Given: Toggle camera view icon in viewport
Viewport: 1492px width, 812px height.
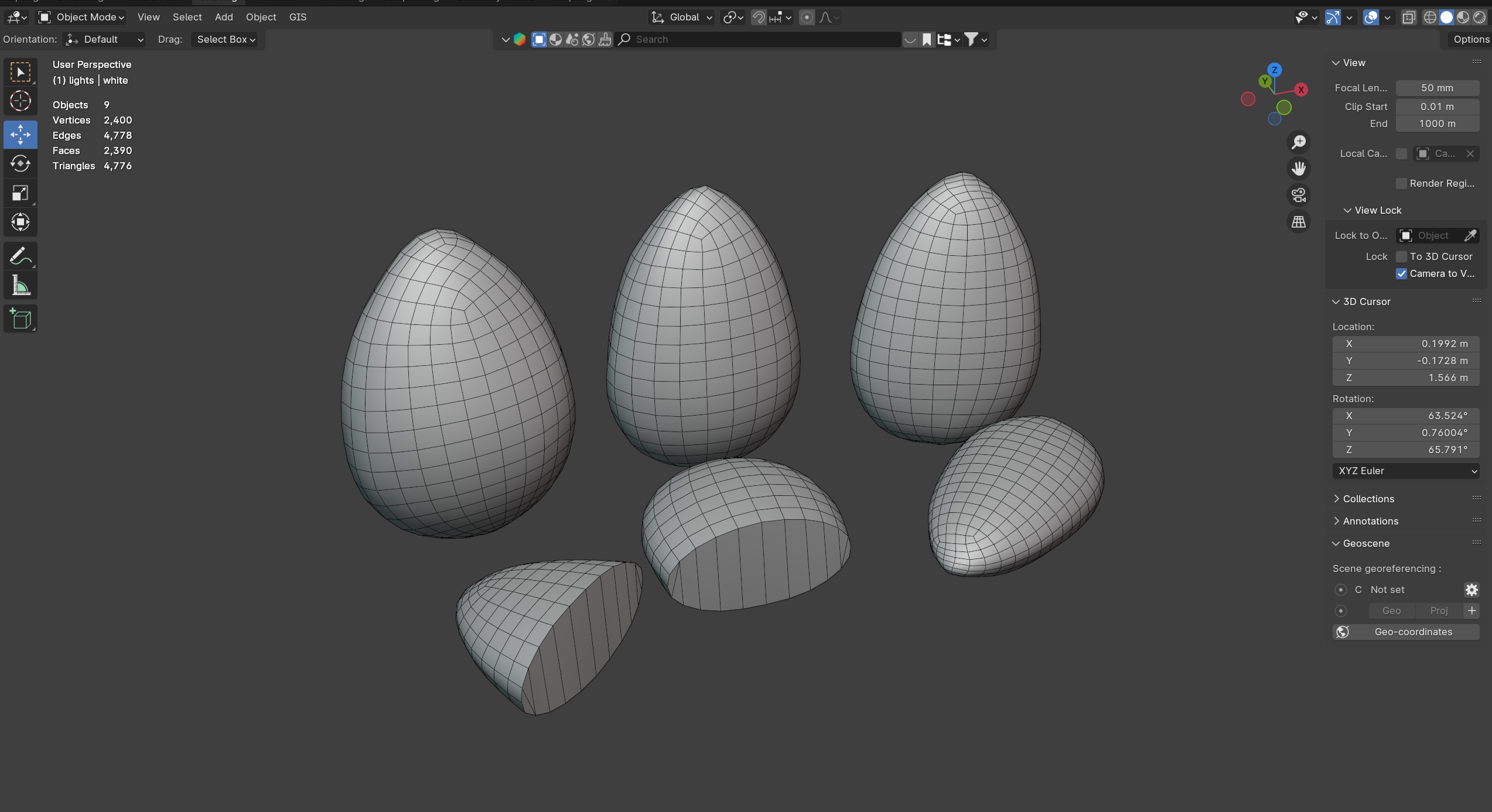Looking at the screenshot, I should tap(1299, 195).
